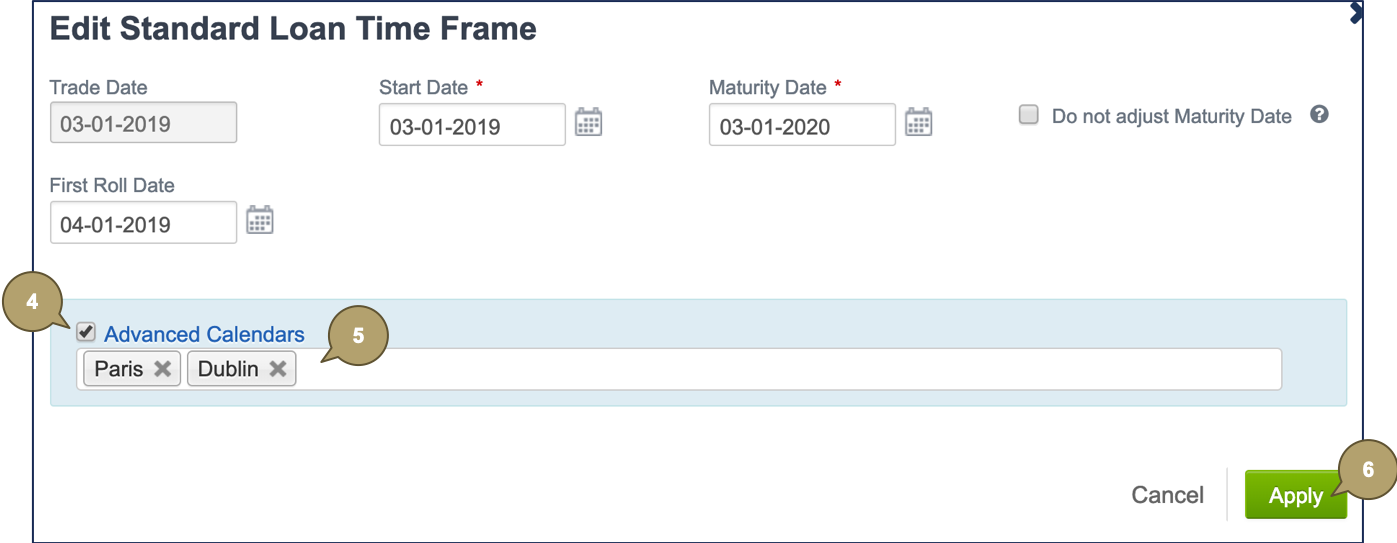Click the Advanced Calendars link
This screenshot has height=543, width=1397.
pyautogui.click(x=204, y=334)
